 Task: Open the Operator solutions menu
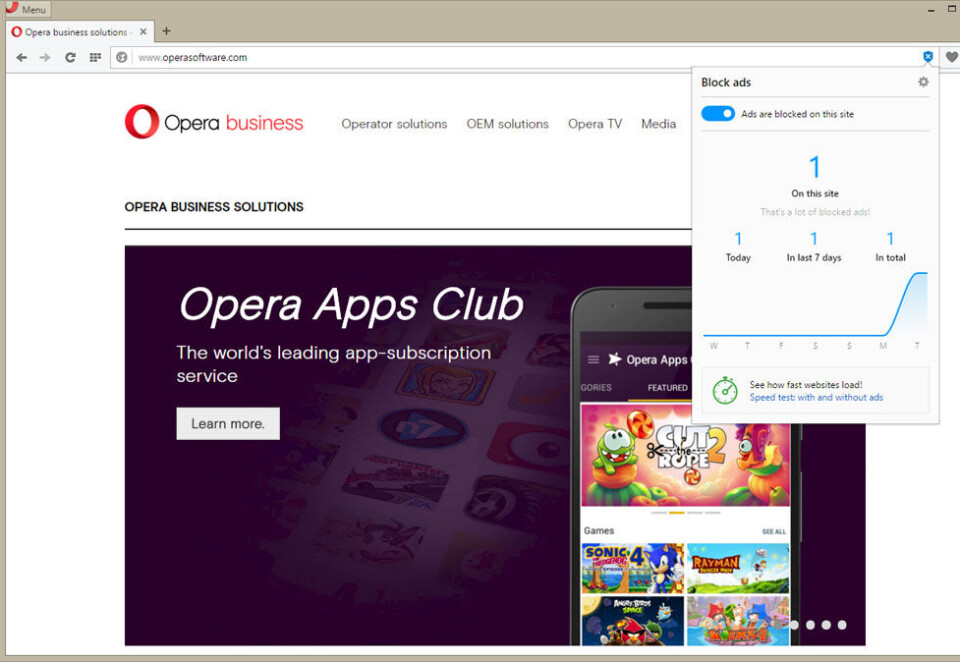pos(394,124)
